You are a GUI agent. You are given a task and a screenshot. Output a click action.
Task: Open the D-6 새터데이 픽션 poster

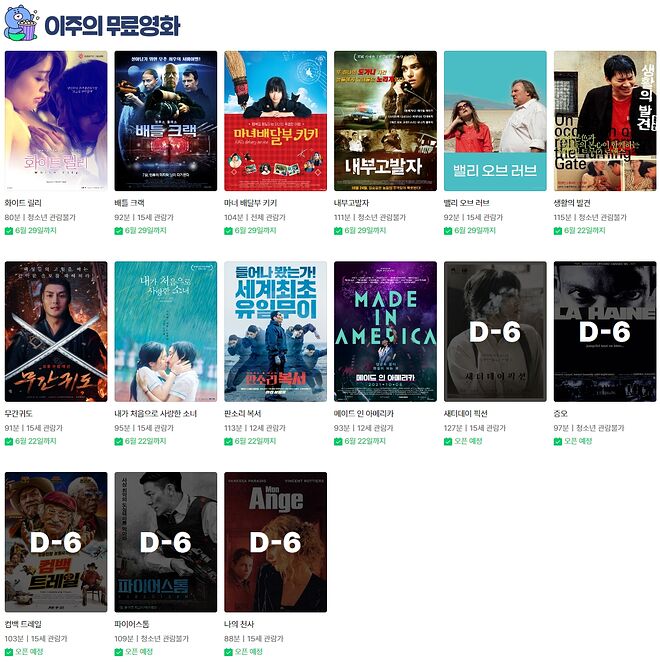(x=495, y=331)
